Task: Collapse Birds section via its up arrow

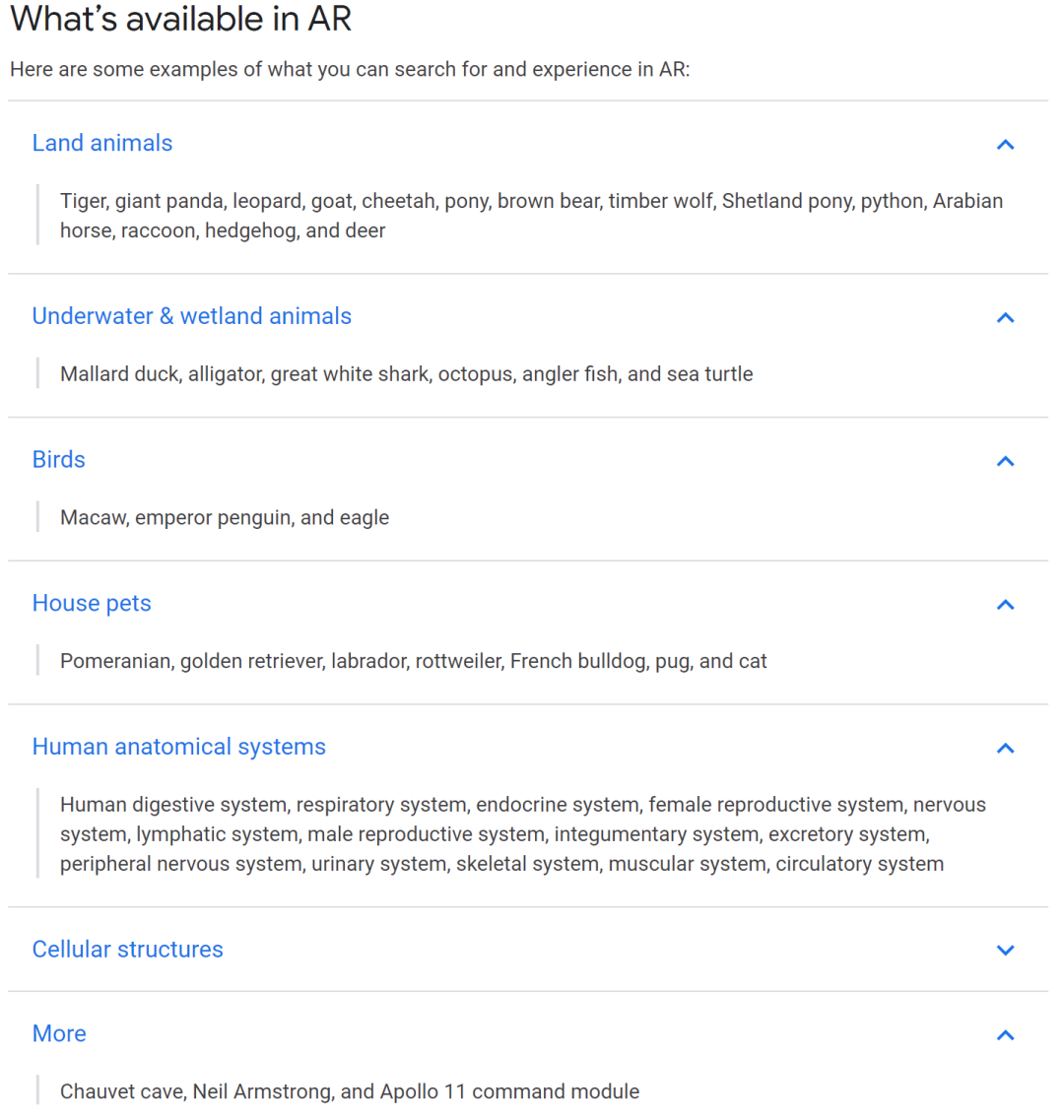Action: pyautogui.click(x=1005, y=461)
